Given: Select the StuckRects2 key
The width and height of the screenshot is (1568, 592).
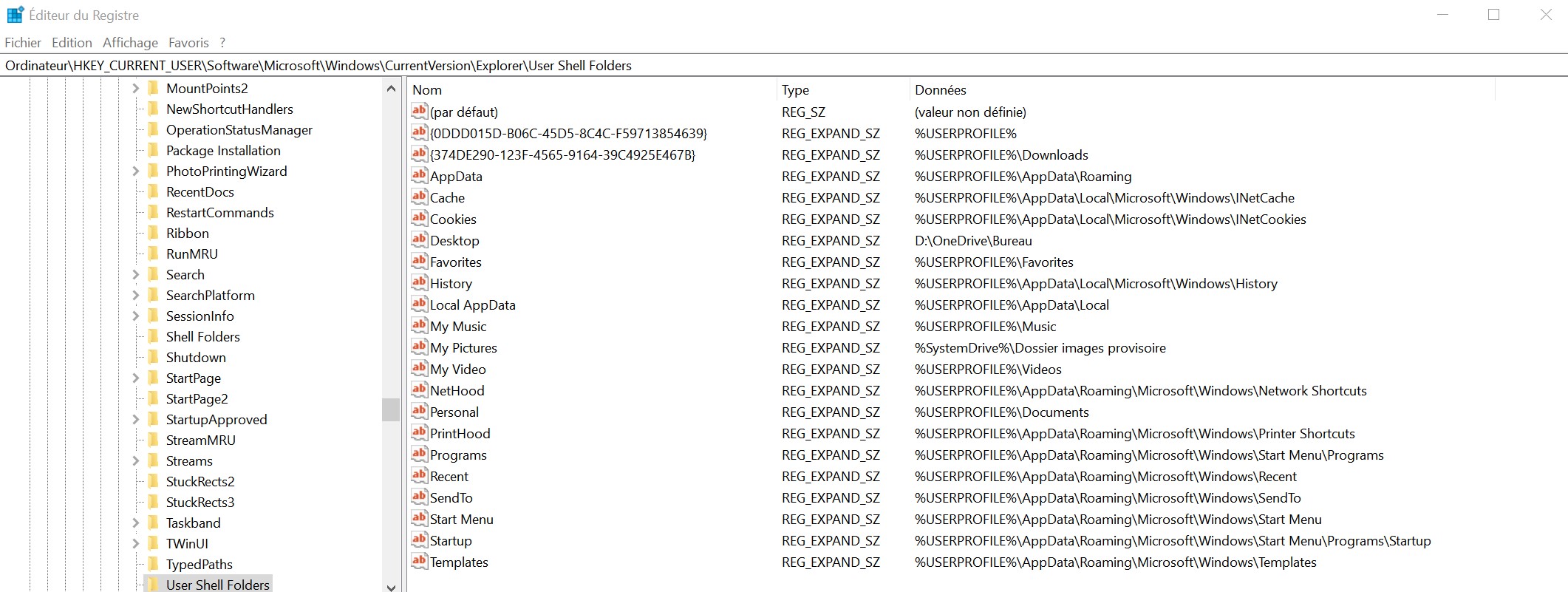Looking at the screenshot, I should click(x=200, y=482).
